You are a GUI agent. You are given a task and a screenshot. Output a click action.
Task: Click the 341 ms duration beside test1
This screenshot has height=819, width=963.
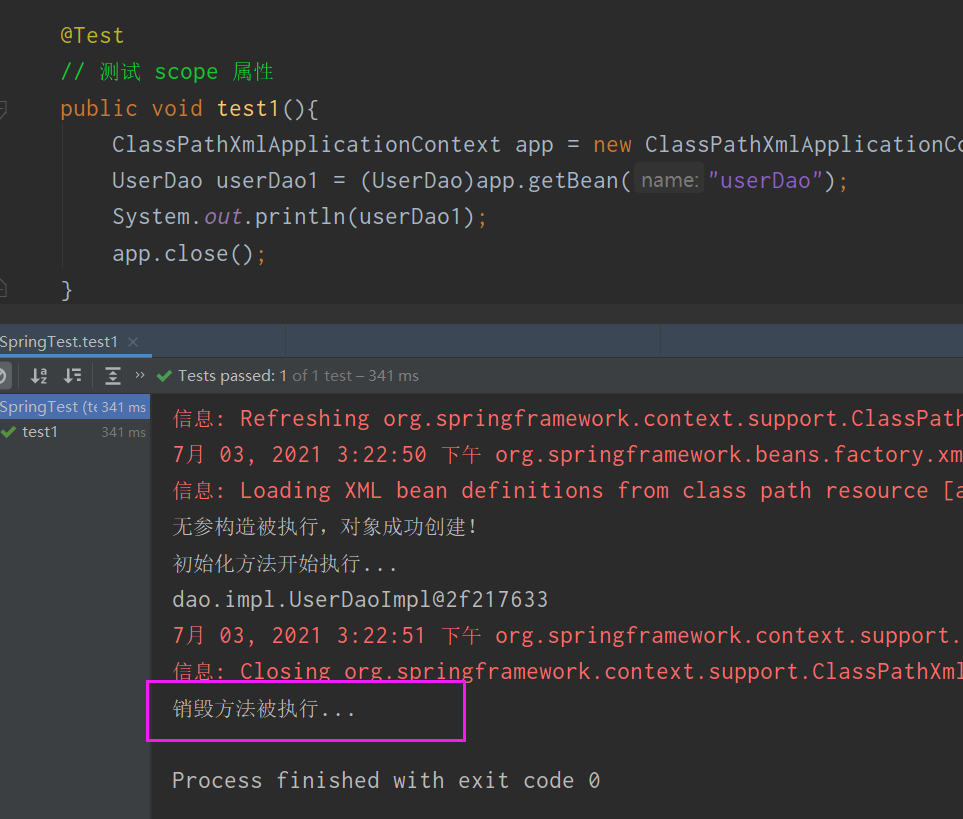(123, 432)
